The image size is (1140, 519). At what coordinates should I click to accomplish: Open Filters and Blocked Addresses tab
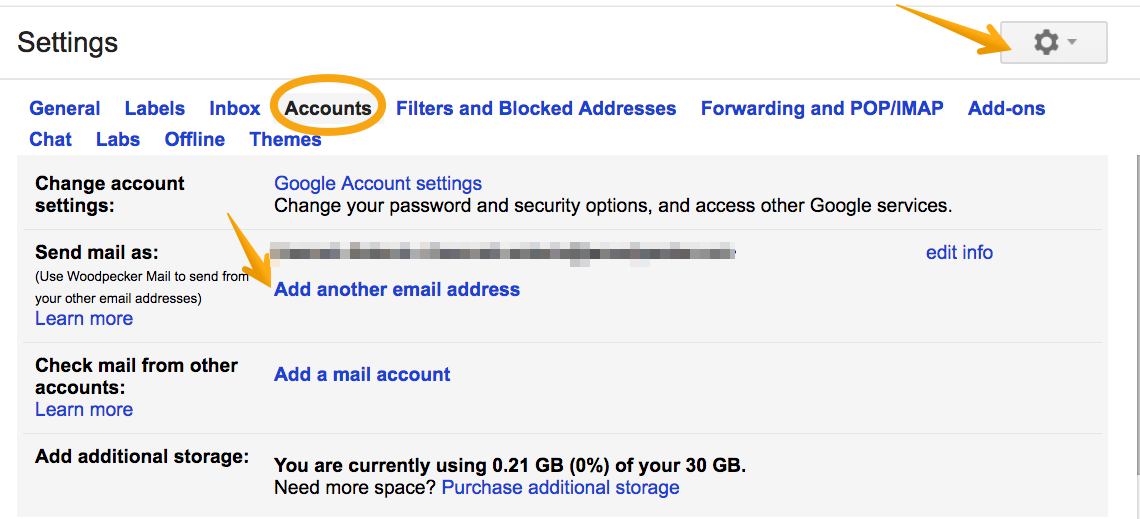click(536, 108)
